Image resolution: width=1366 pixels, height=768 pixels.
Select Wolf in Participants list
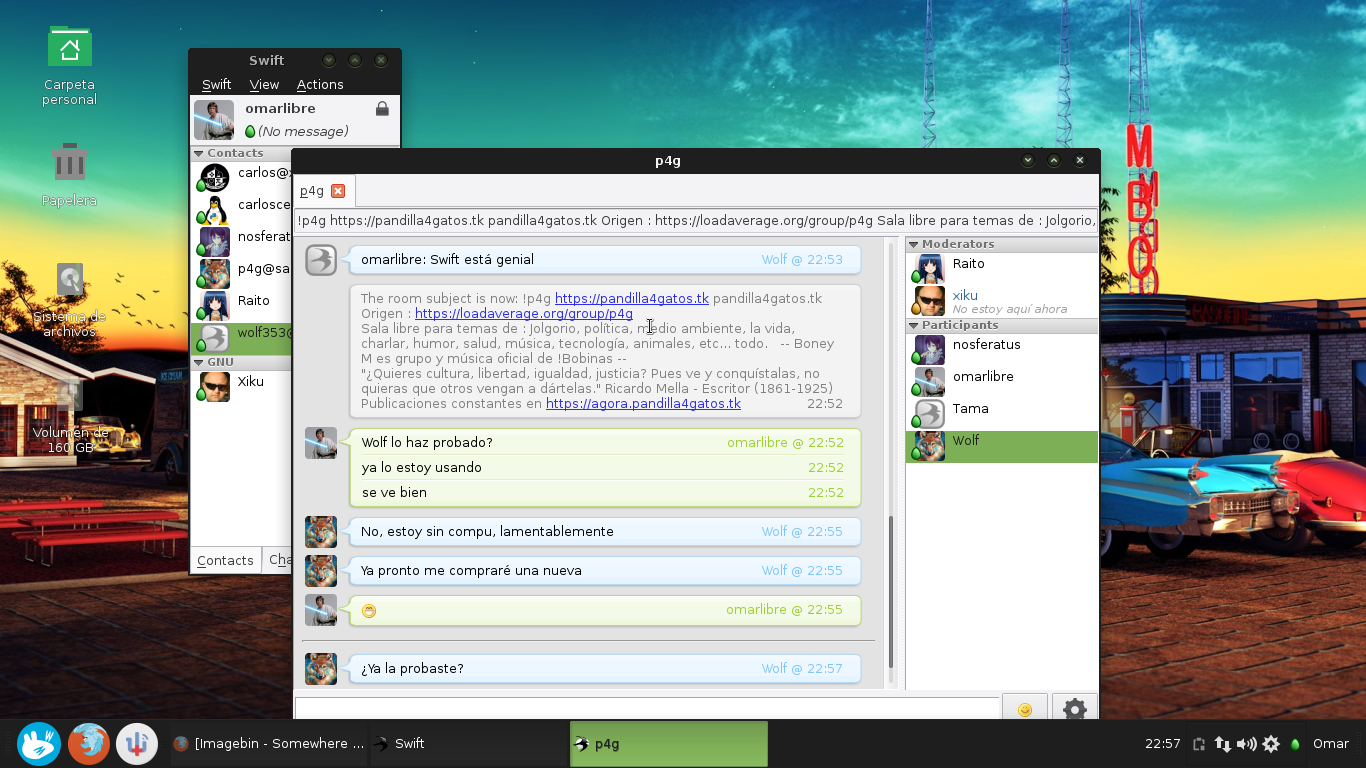(x=1002, y=446)
